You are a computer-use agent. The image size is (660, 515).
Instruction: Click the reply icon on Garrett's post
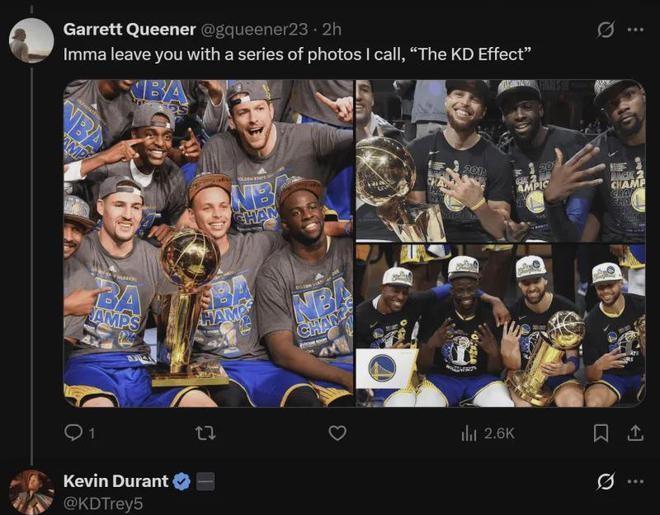point(74,433)
